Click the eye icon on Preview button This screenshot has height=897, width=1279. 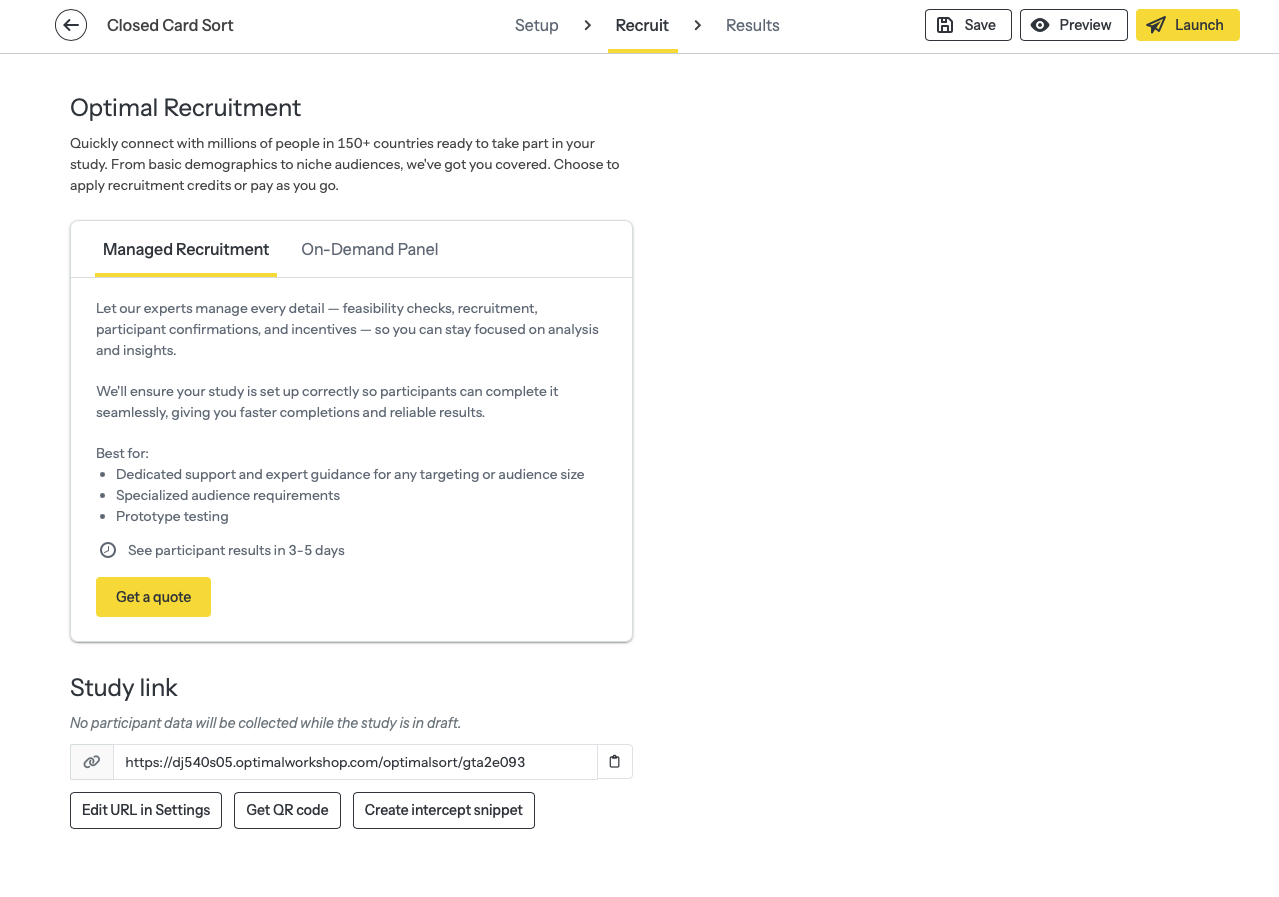tap(1042, 25)
